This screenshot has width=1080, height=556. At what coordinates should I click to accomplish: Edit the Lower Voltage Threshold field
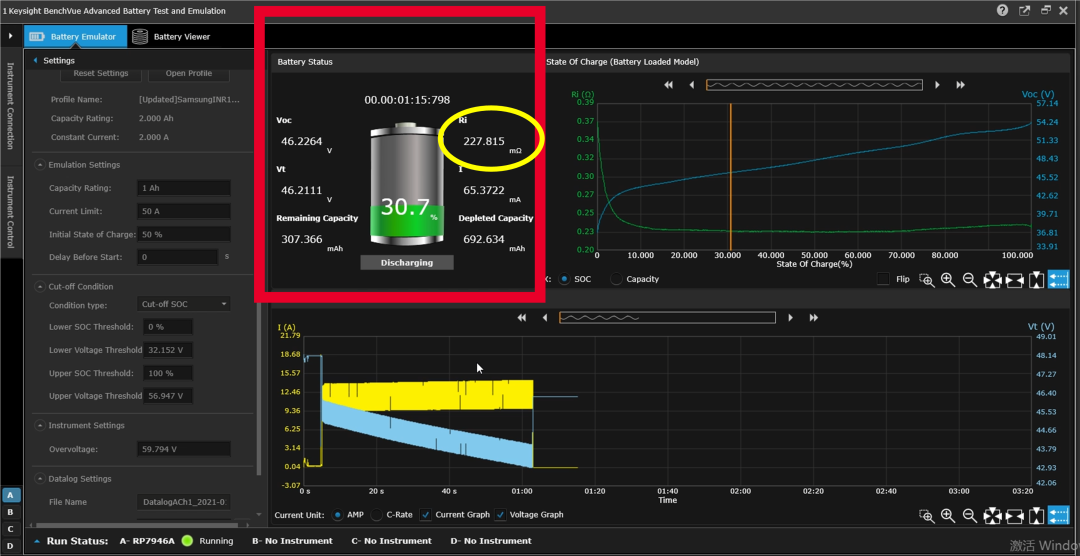(x=167, y=350)
